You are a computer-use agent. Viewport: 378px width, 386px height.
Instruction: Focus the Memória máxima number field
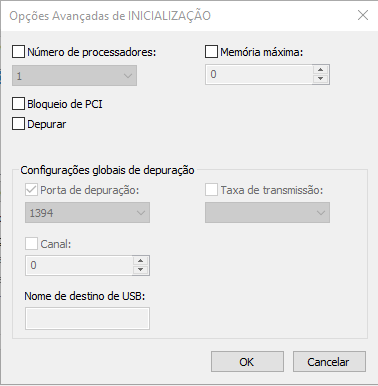[x=259, y=74]
